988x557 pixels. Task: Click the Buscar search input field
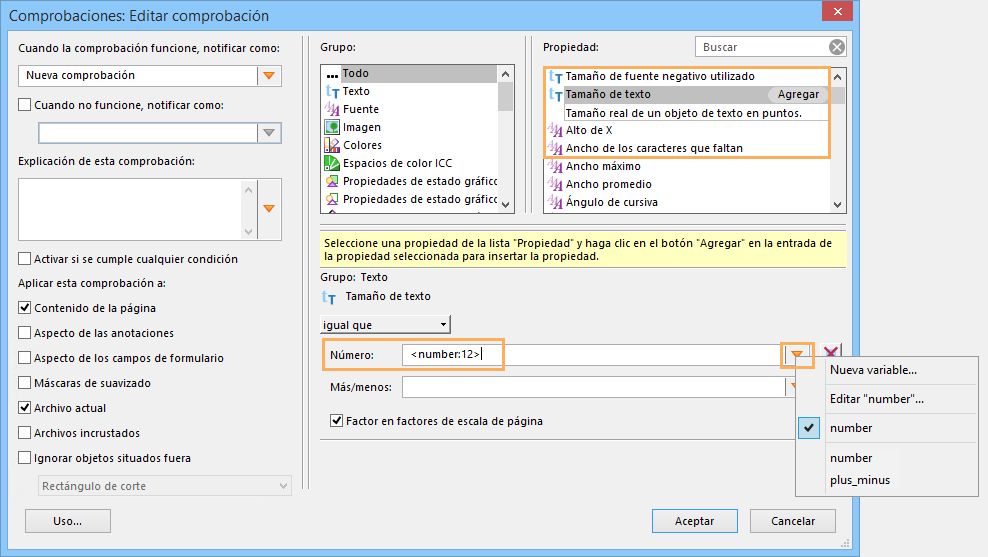point(761,47)
